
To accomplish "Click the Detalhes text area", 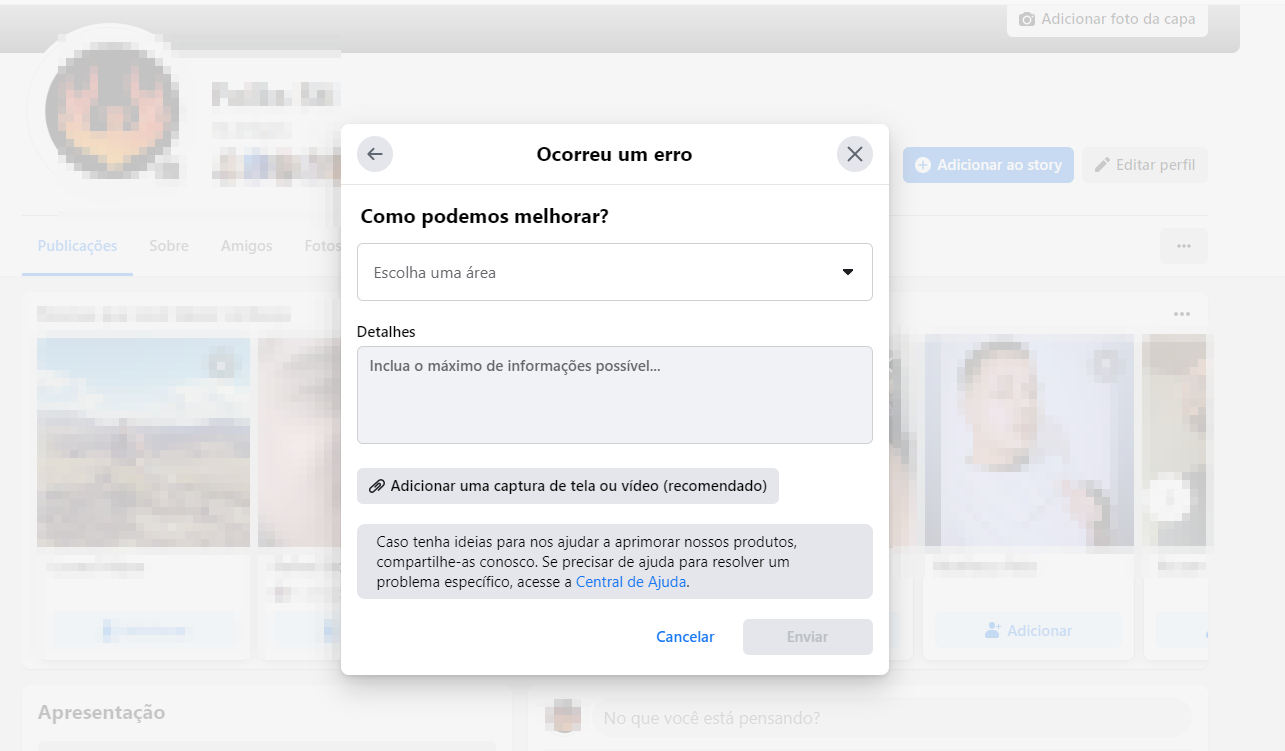I will click(x=614, y=395).
